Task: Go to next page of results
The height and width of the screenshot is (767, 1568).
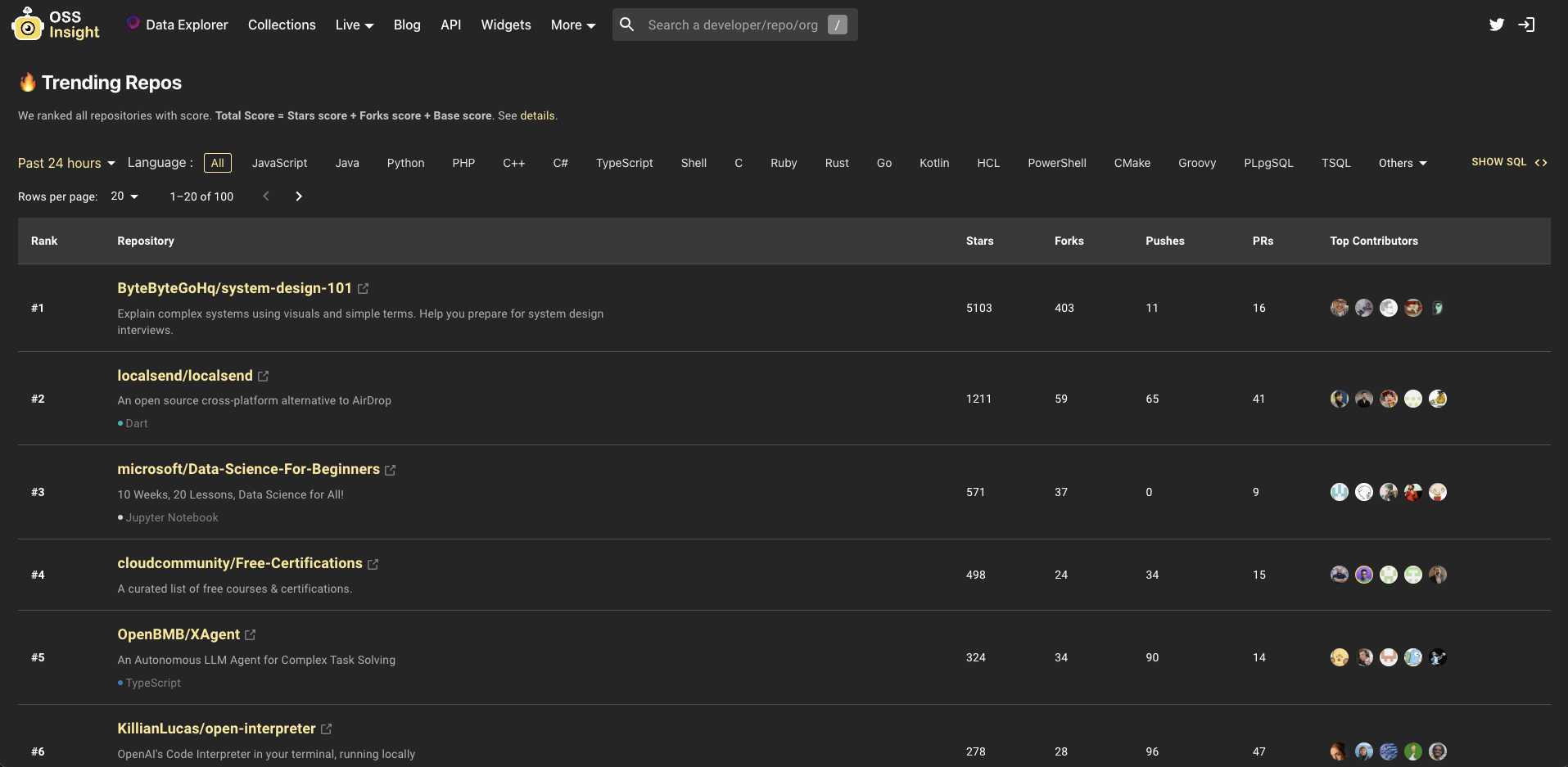Action: (x=299, y=196)
